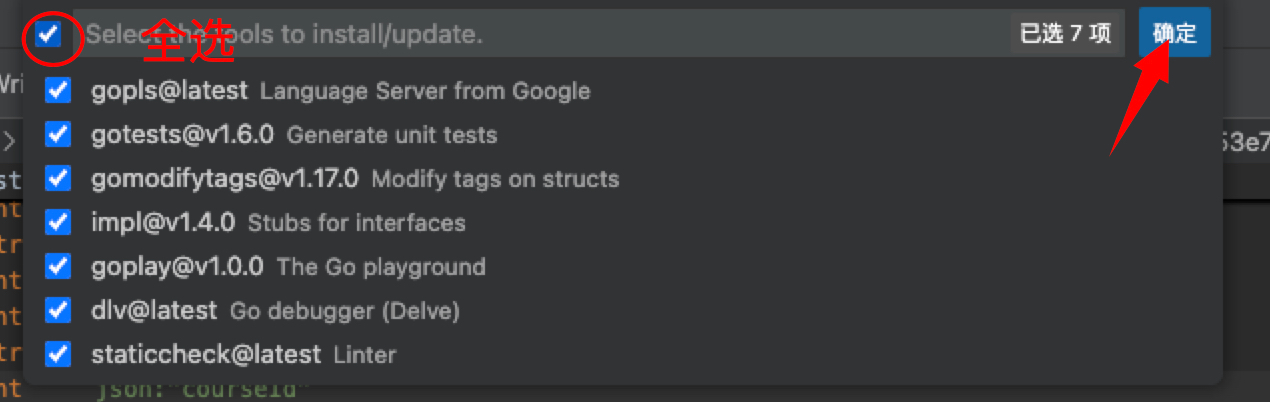Screen dimensions: 1270x402
Task: Click the 已选 7 项 selection count badge
Action: click(1065, 34)
